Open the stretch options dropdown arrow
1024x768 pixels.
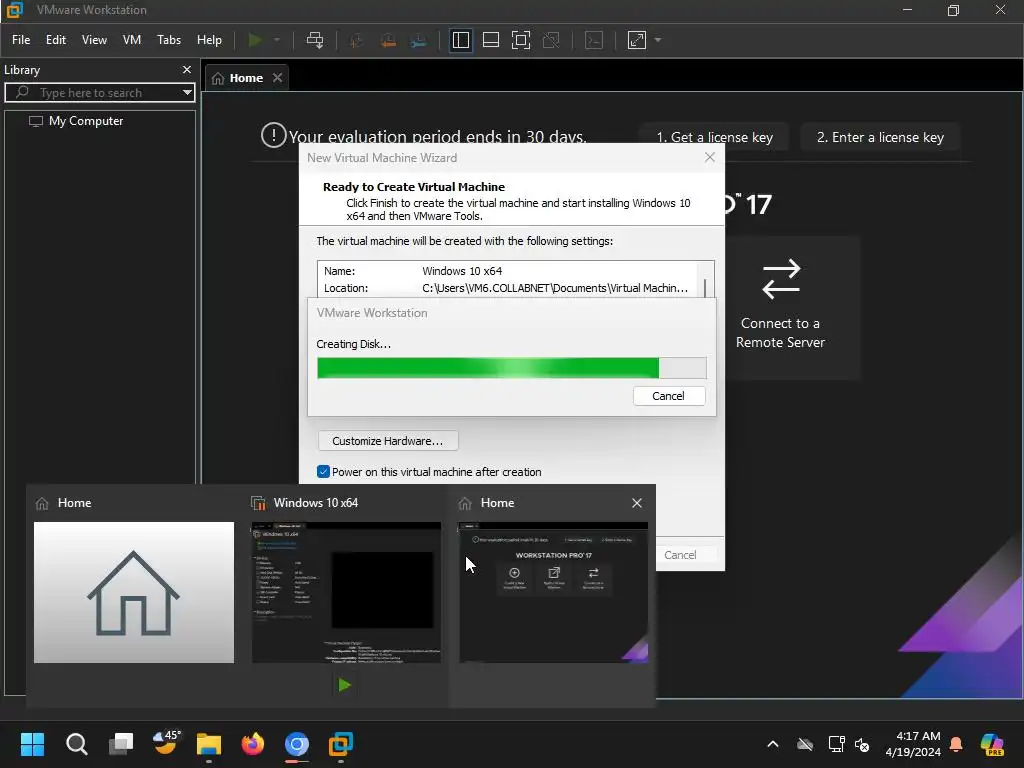[x=658, y=40]
